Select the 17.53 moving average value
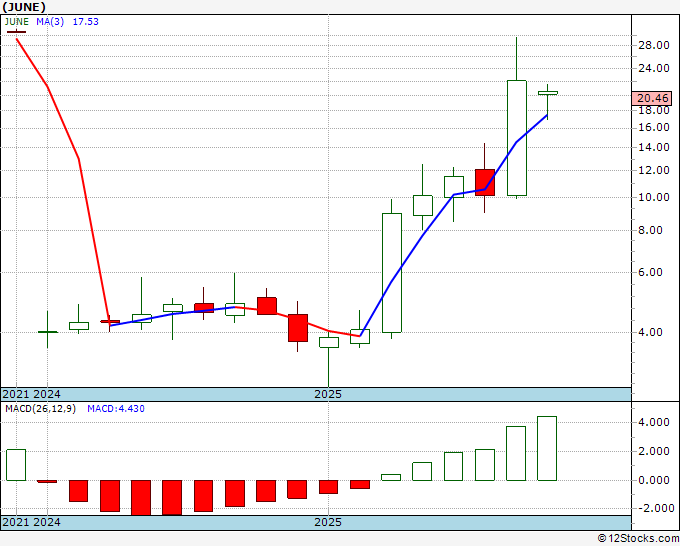 click(x=85, y=22)
